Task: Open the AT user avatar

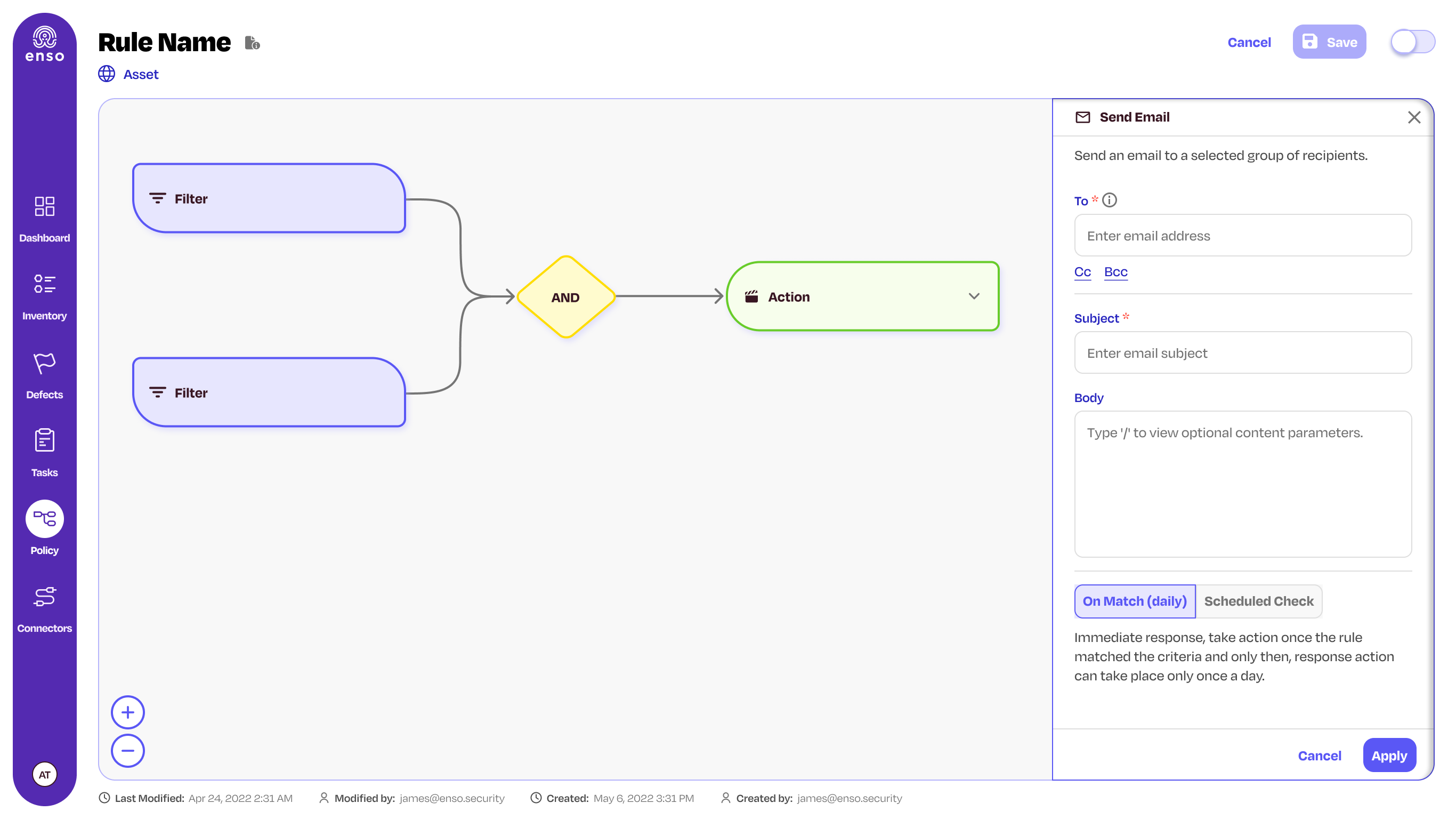Action: click(45, 775)
